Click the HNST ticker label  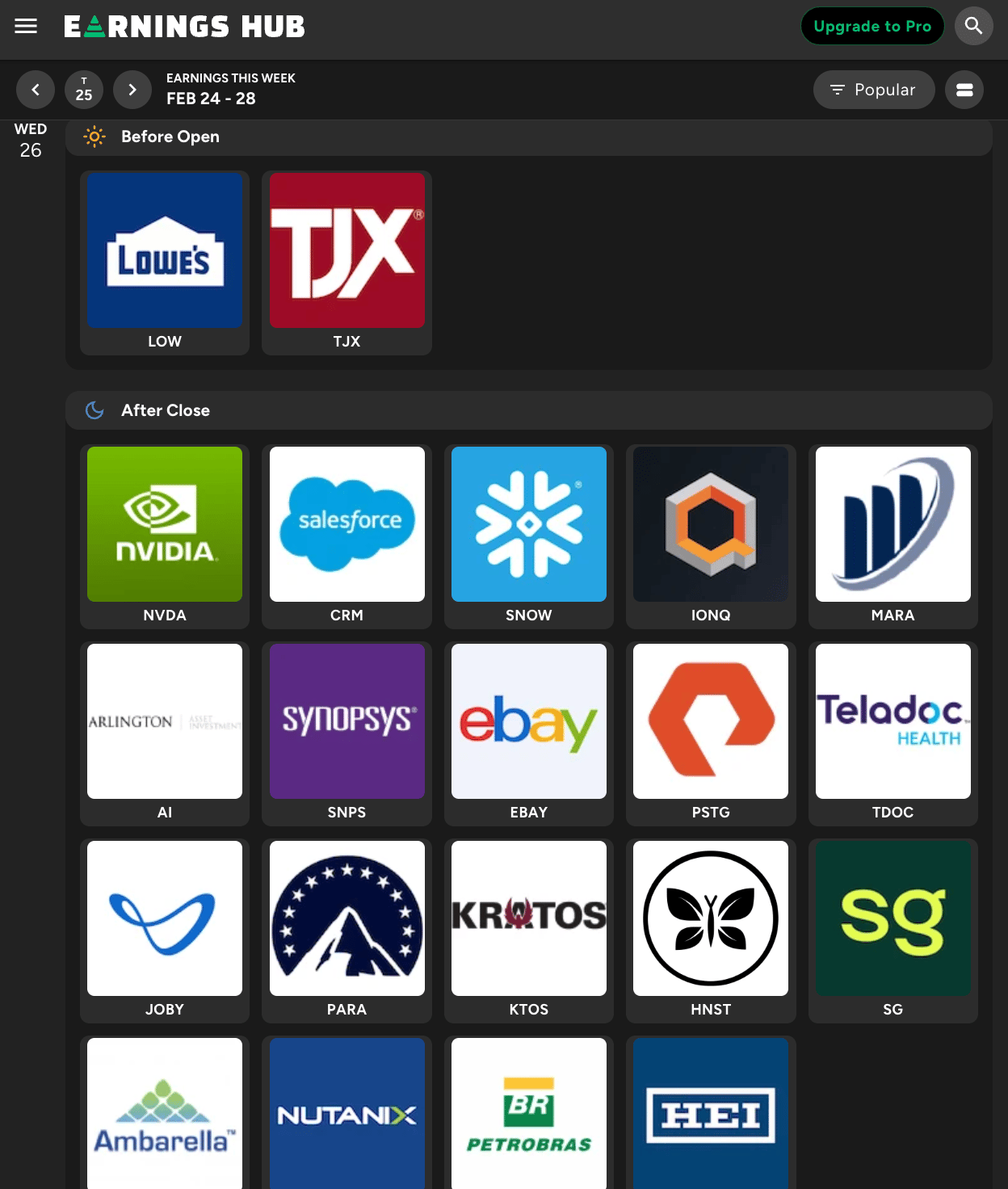[x=711, y=1010]
